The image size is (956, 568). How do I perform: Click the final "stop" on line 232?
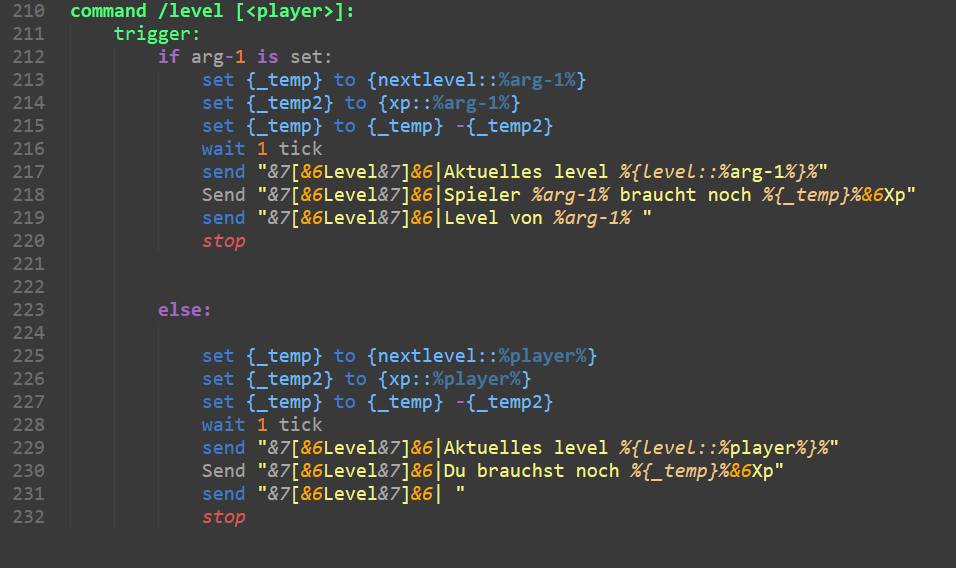[223, 517]
